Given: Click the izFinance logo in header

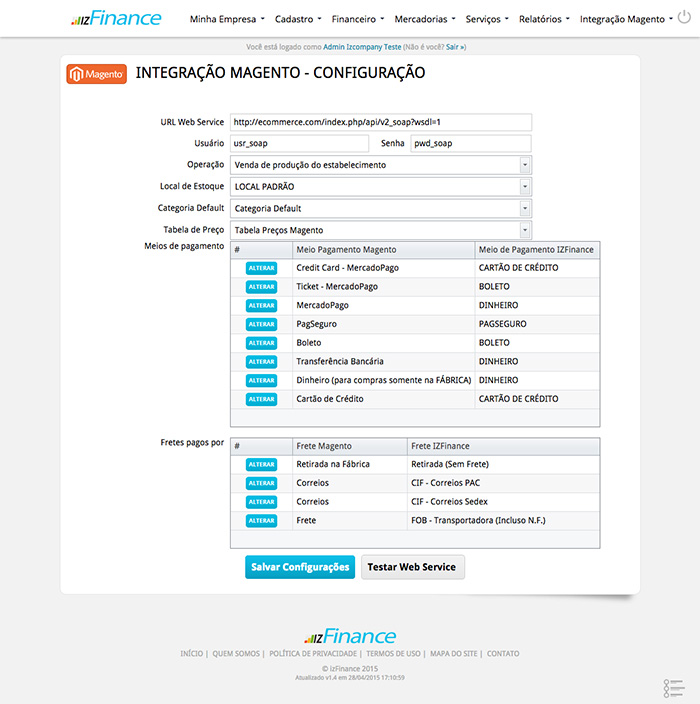Looking at the screenshot, I should pos(116,18).
